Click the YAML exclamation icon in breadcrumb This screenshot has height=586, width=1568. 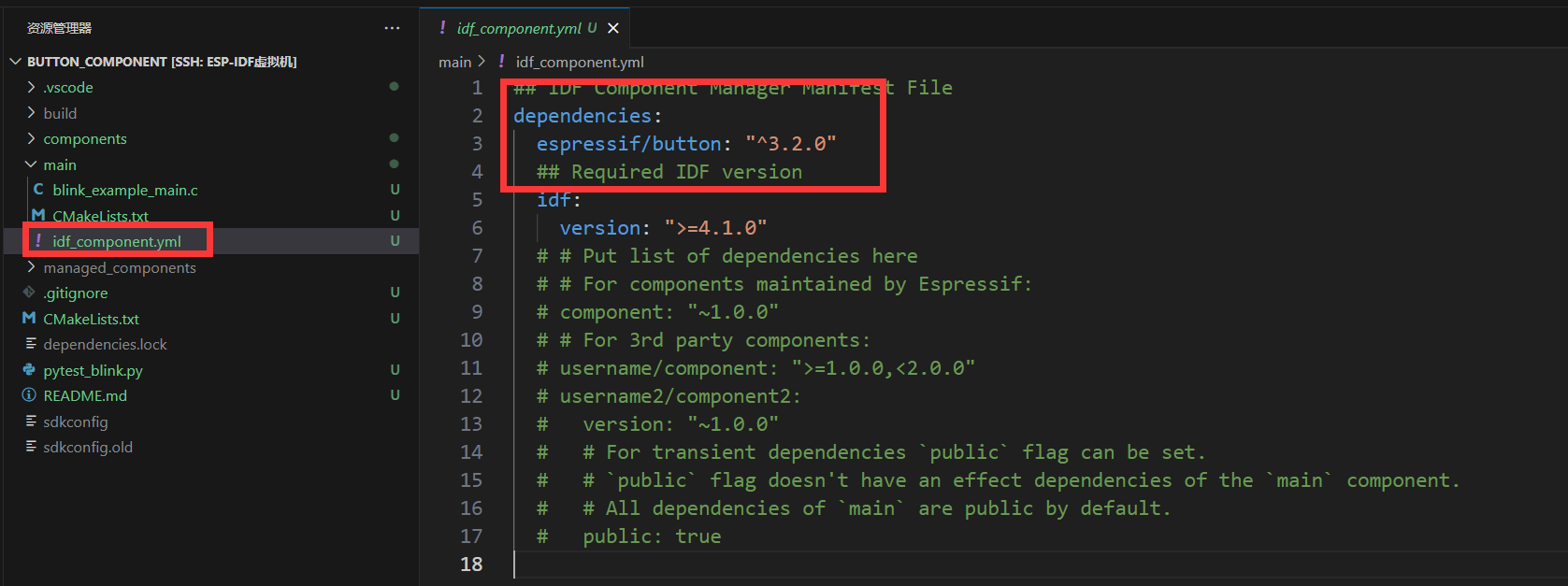[x=502, y=62]
